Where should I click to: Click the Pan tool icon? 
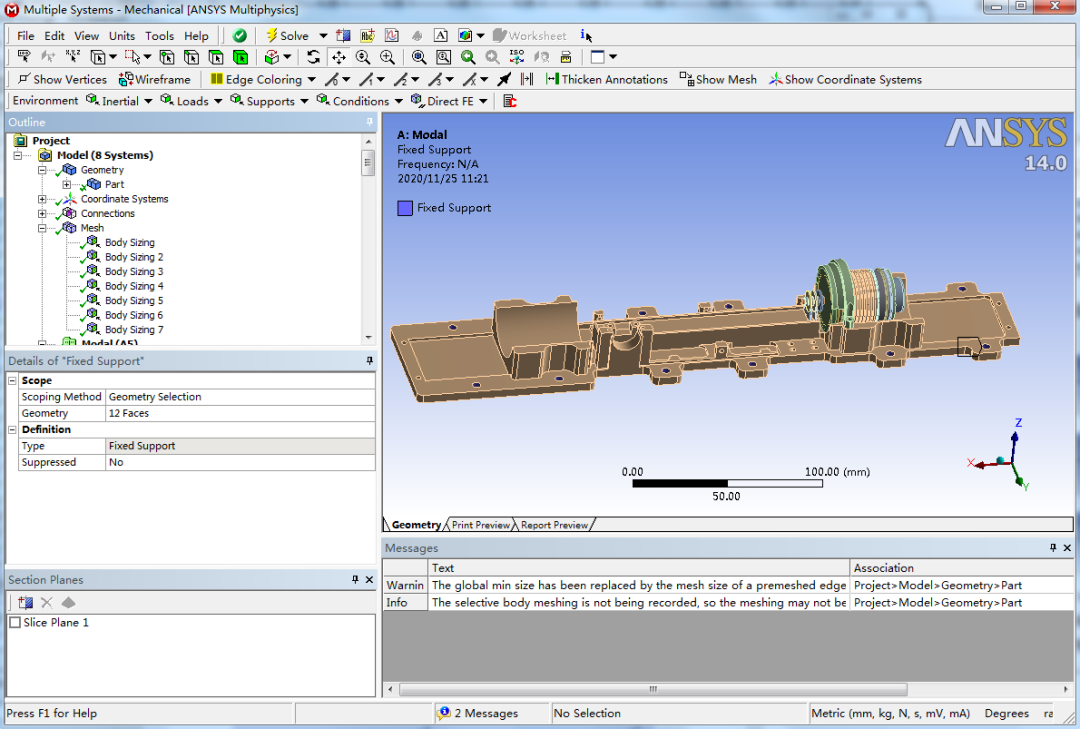click(x=338, y=57)
